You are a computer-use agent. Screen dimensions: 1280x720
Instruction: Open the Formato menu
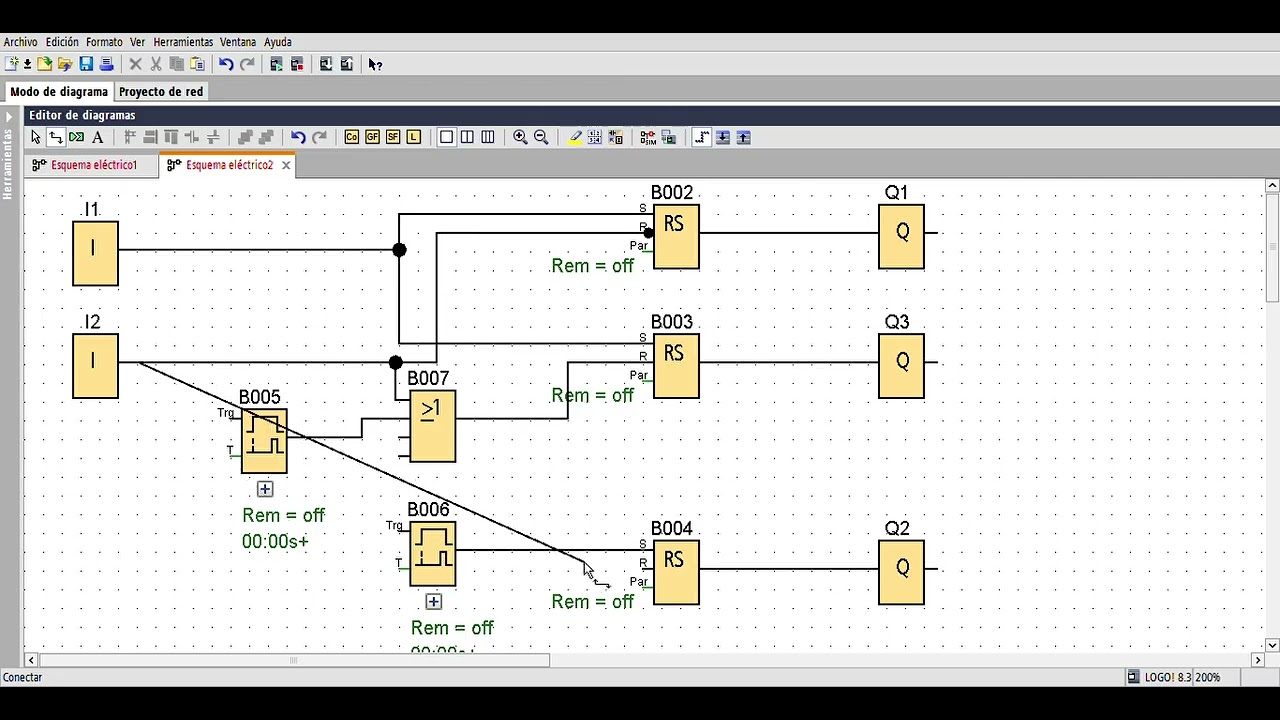(x=104, y=42)
